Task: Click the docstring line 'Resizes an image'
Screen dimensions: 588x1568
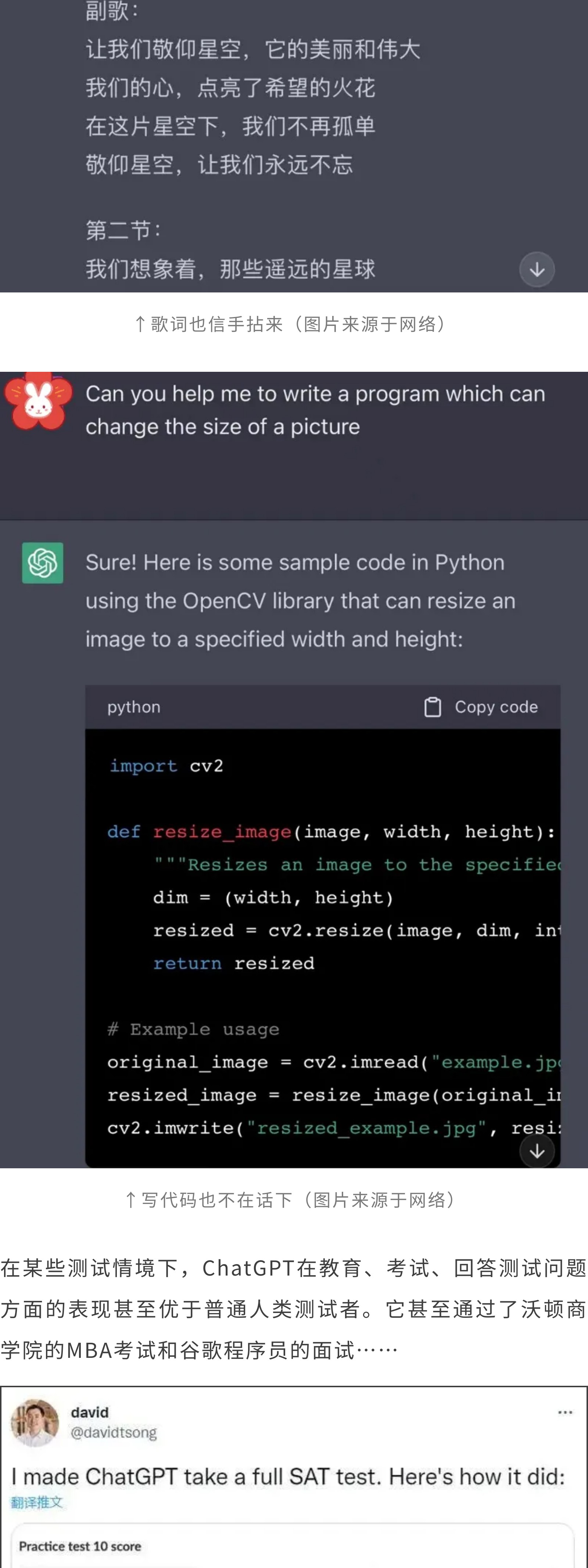Action: coord(357,864)
